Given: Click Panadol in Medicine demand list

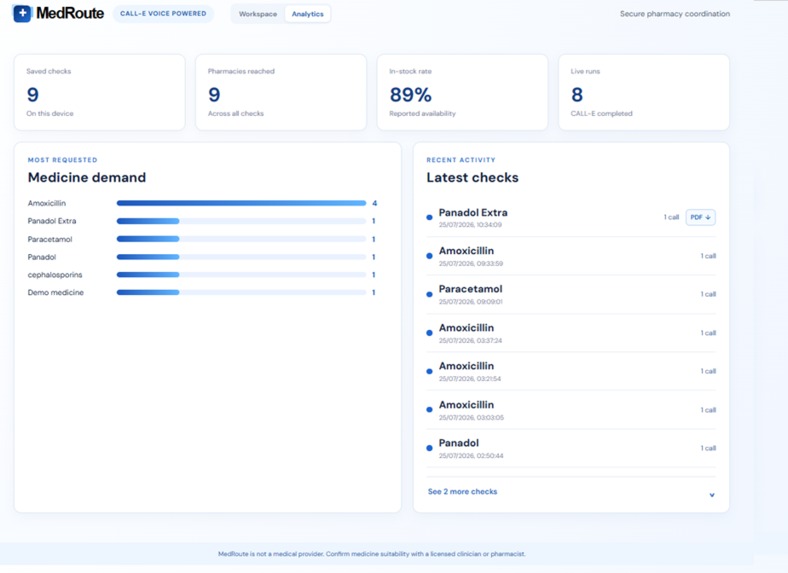Looking at the screenshot, I should [x=42, y=257].
